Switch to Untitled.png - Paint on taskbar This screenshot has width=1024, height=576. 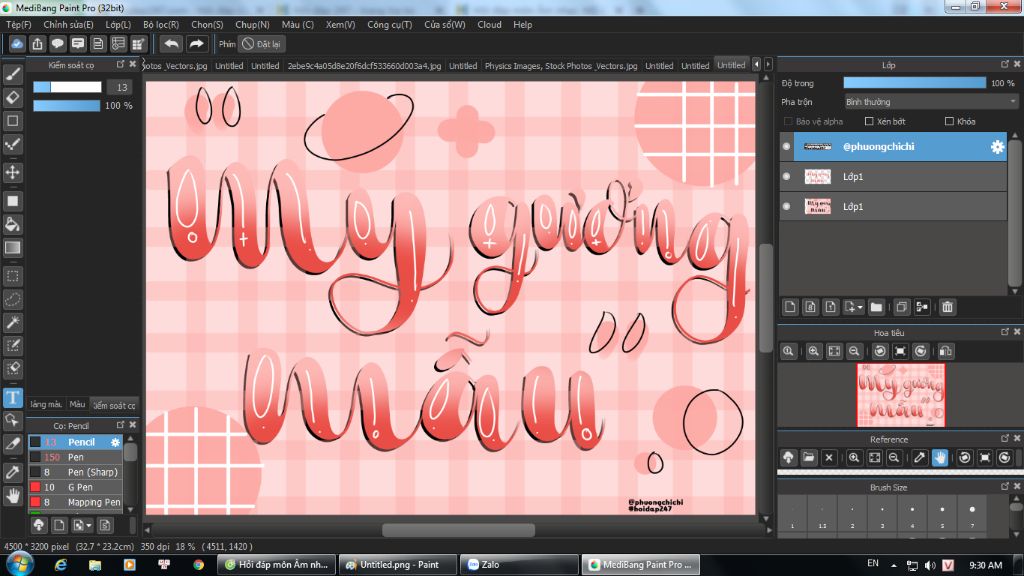396,565
